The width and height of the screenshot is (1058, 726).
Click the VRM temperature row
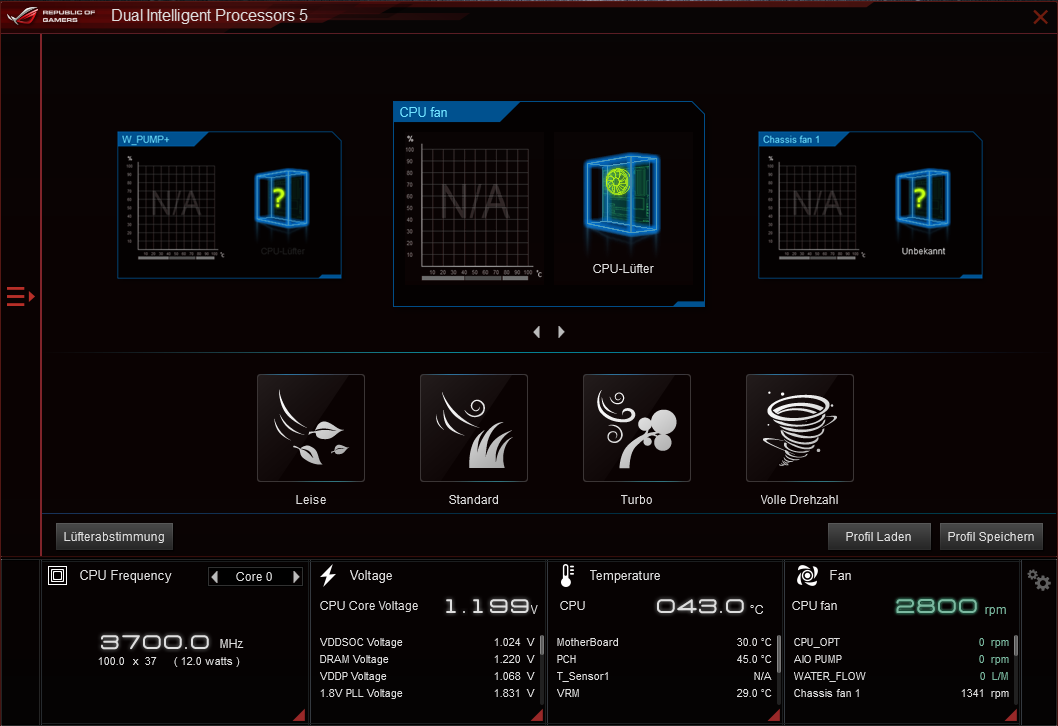tap(664, 693)
